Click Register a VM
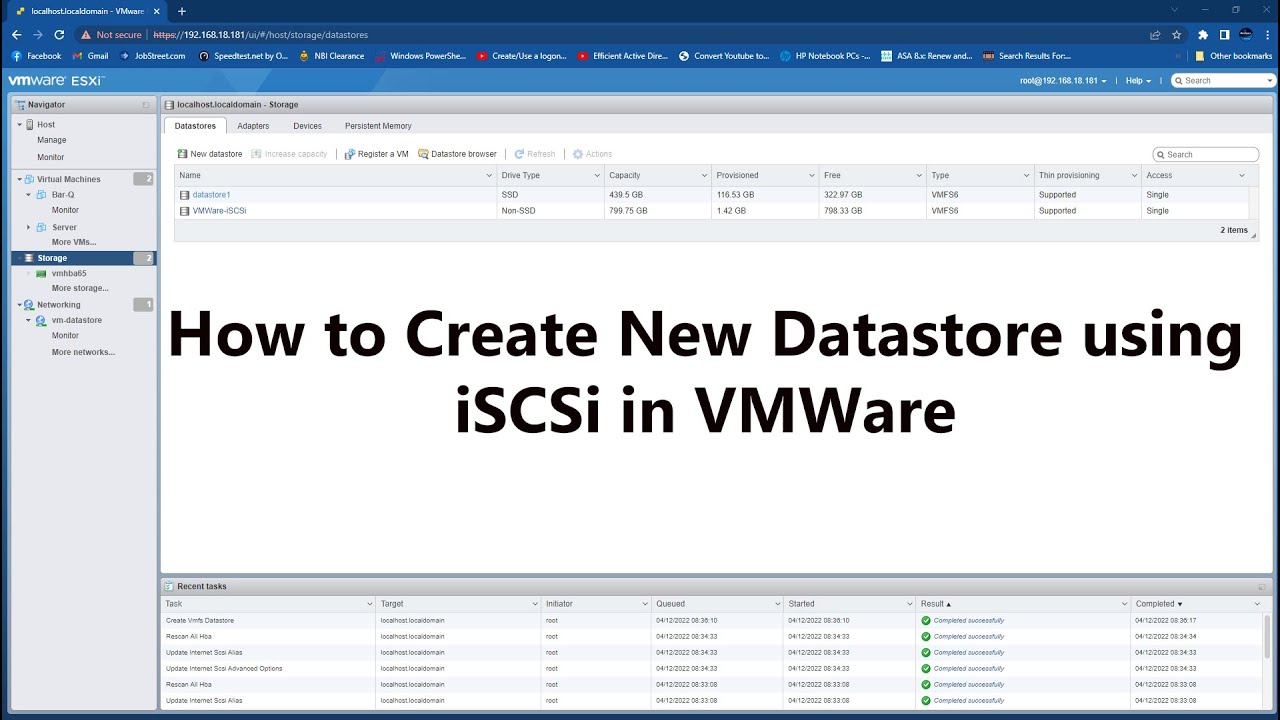 376,154
